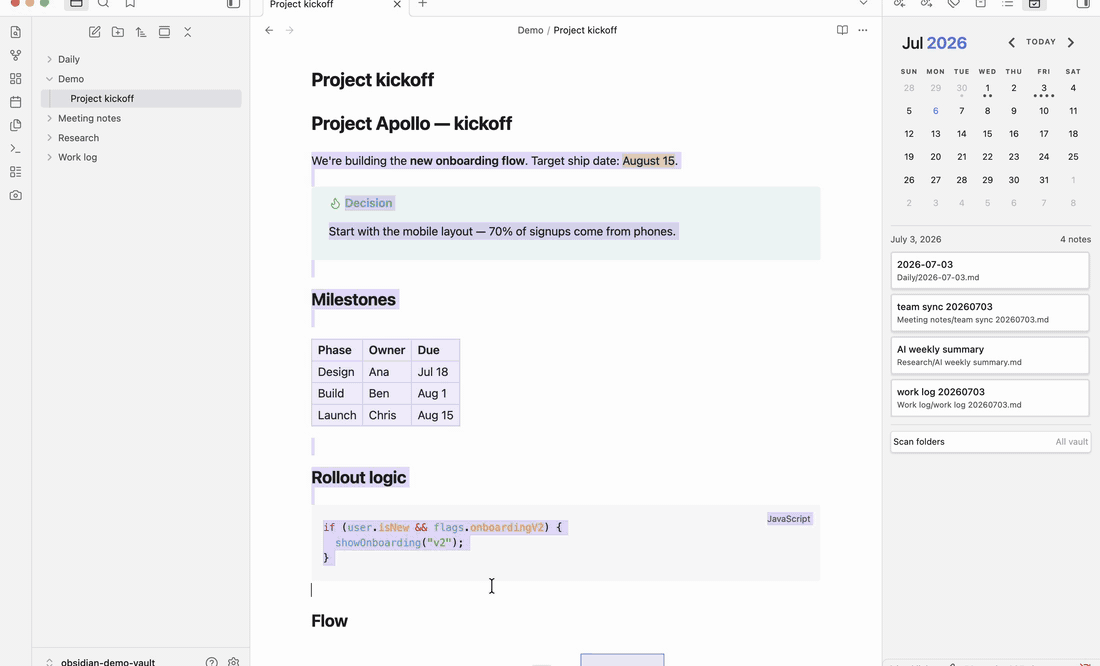Click auto-reveal current file icon
1100x666 pixels.
[164, 32]
